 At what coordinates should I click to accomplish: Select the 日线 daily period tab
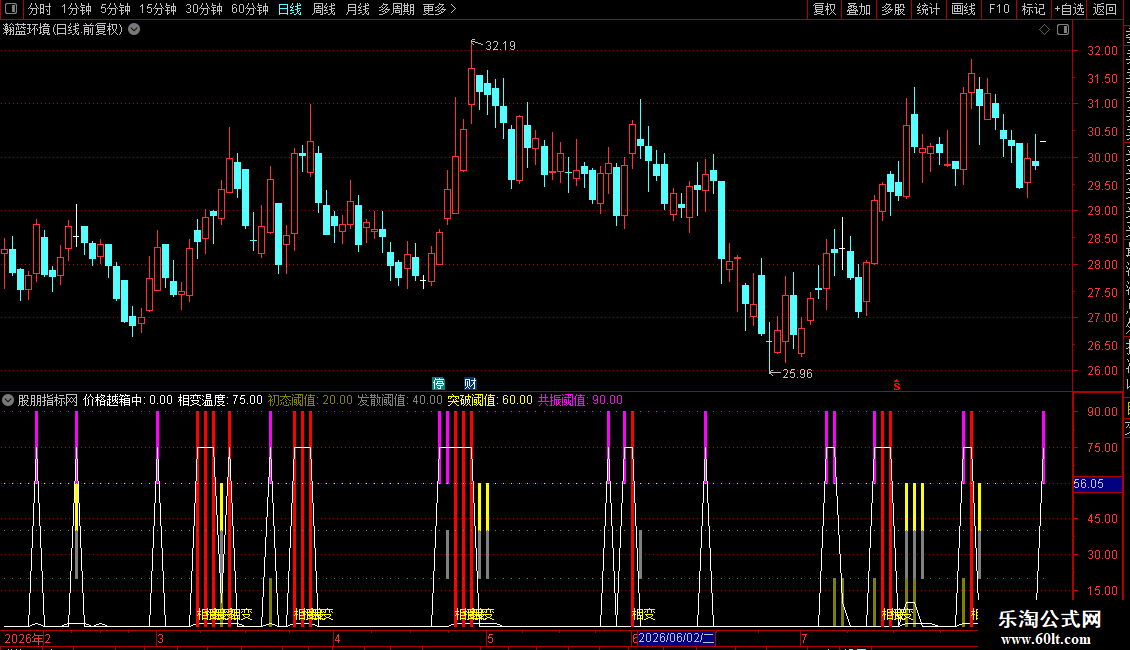[290, 9]
